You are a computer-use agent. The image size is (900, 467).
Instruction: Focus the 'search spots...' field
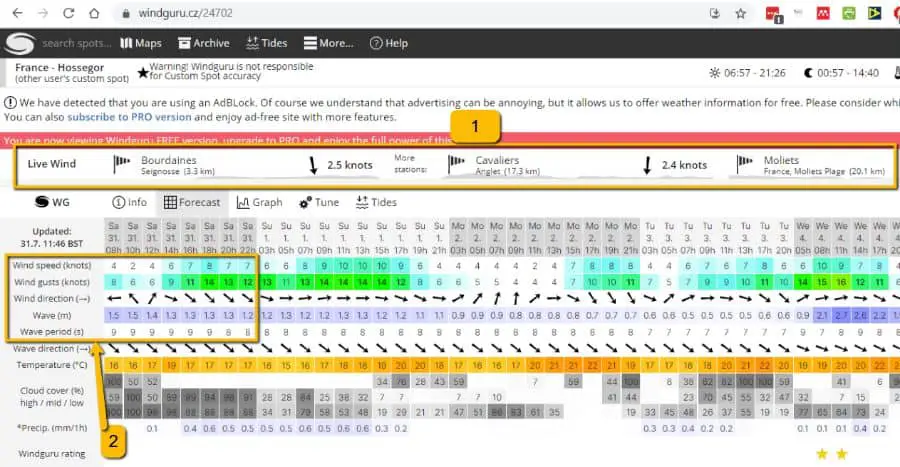click(x=76, y=43)
